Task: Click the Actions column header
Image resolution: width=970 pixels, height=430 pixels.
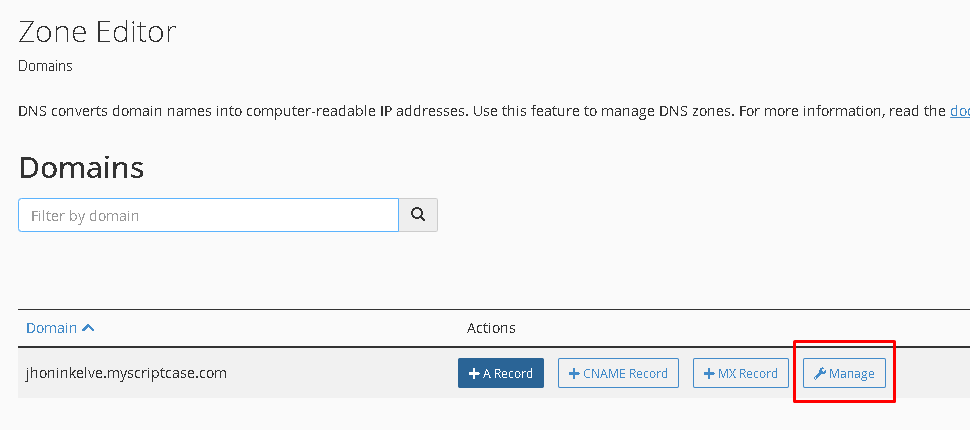Action: (491, 328)
